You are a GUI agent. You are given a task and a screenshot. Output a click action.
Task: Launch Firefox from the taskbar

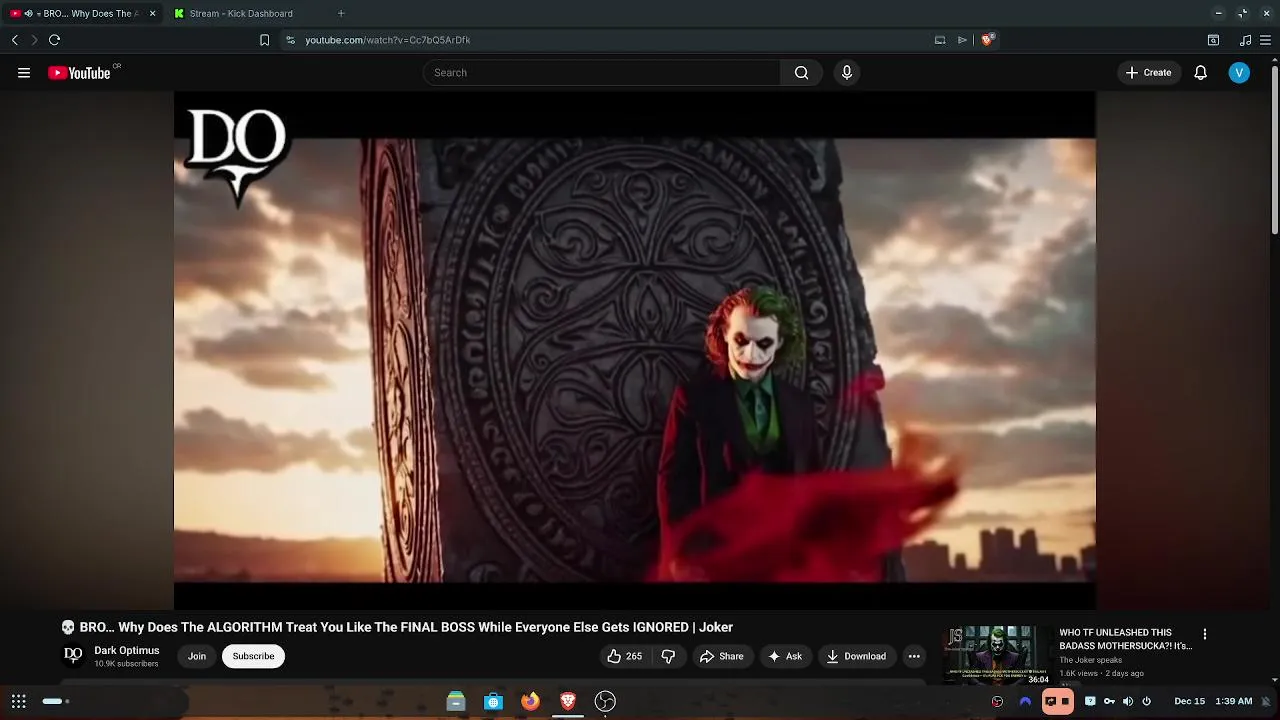tap(530, 702)
